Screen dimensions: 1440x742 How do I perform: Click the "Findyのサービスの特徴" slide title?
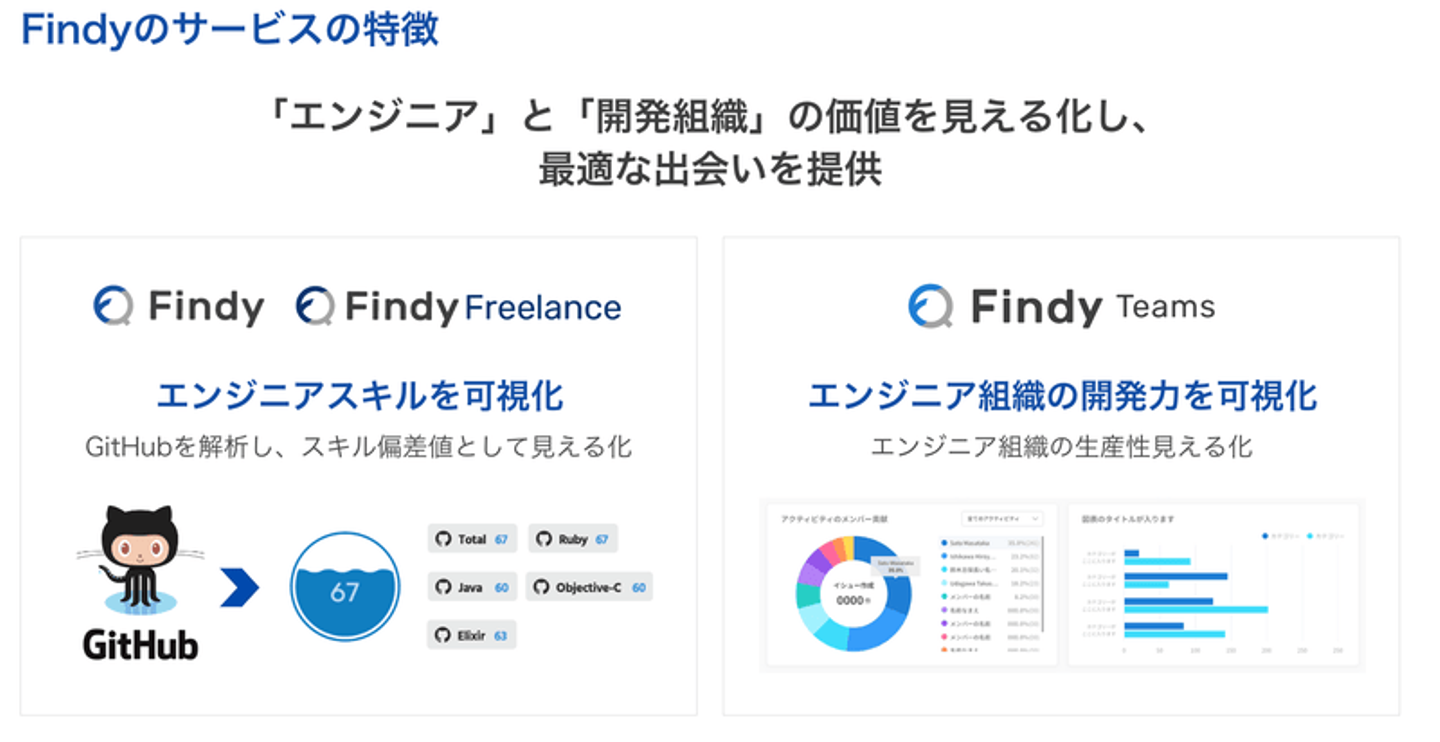click(x=229, y=29)
